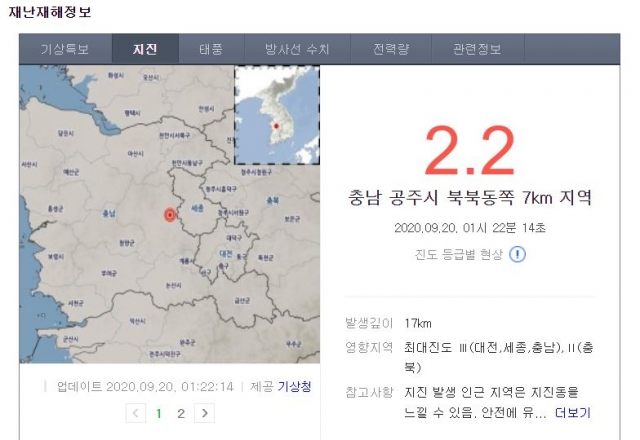640x440 pixels.
Task: Click the 발생깊이 label
Action: pos(369,323)
